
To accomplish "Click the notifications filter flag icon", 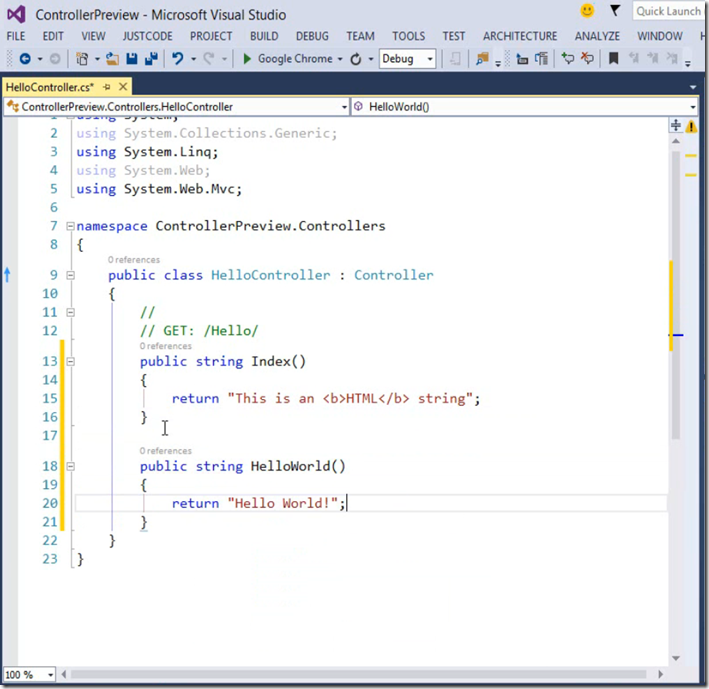I will click(615, 10).
